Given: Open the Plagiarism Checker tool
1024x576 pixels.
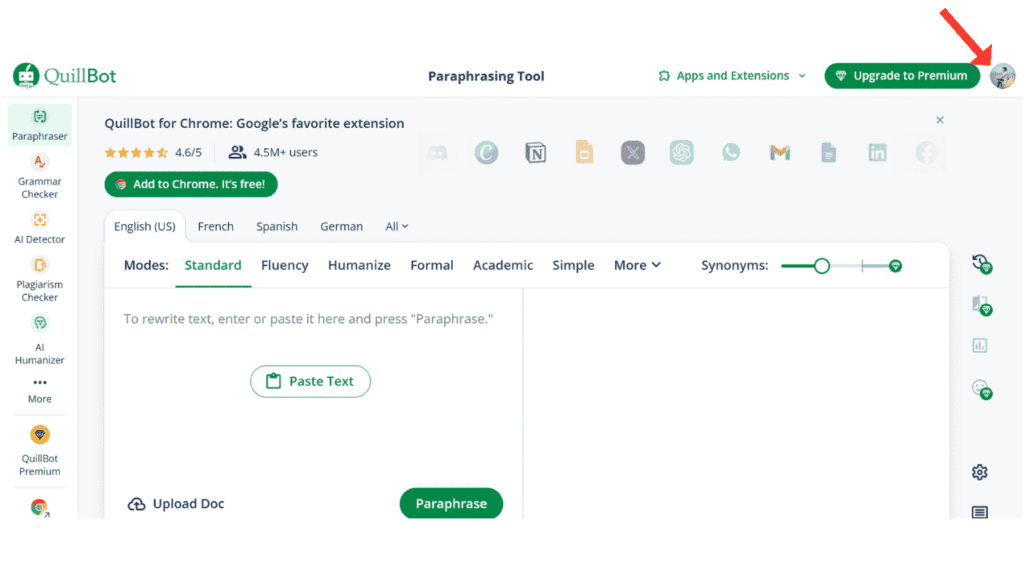Looking at the screenshot, I should [40, 279].
